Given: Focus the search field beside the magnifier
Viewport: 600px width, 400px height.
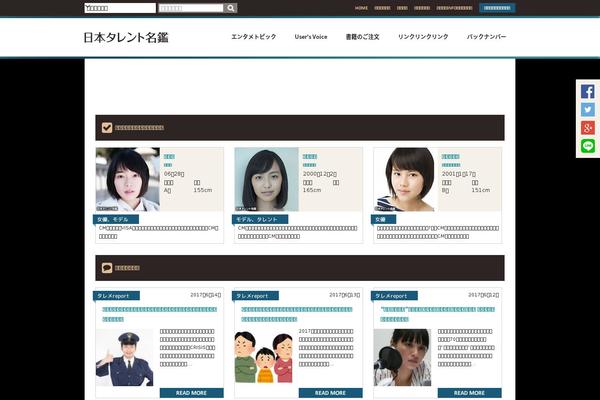Looking at the screenshot, I should point(191,8).
